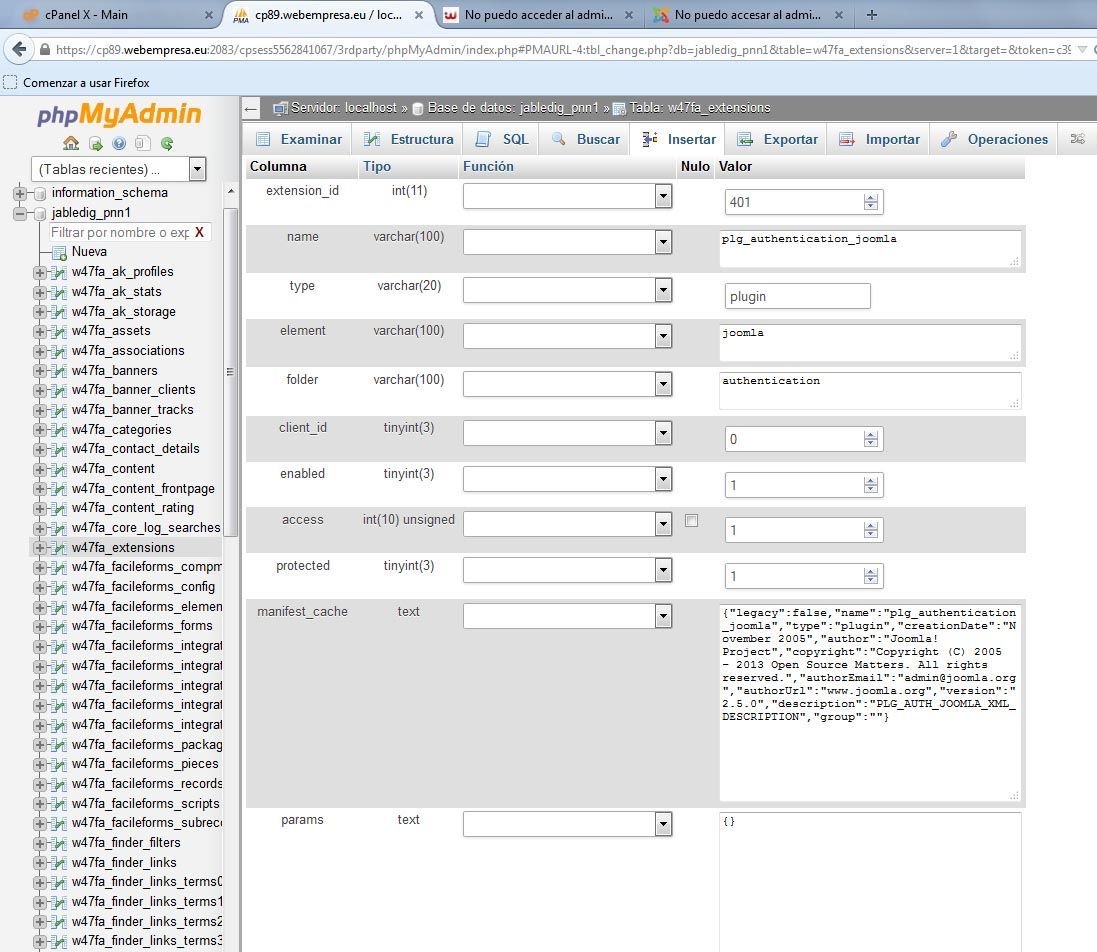Open the SQL tab

[x=502, y=139]
